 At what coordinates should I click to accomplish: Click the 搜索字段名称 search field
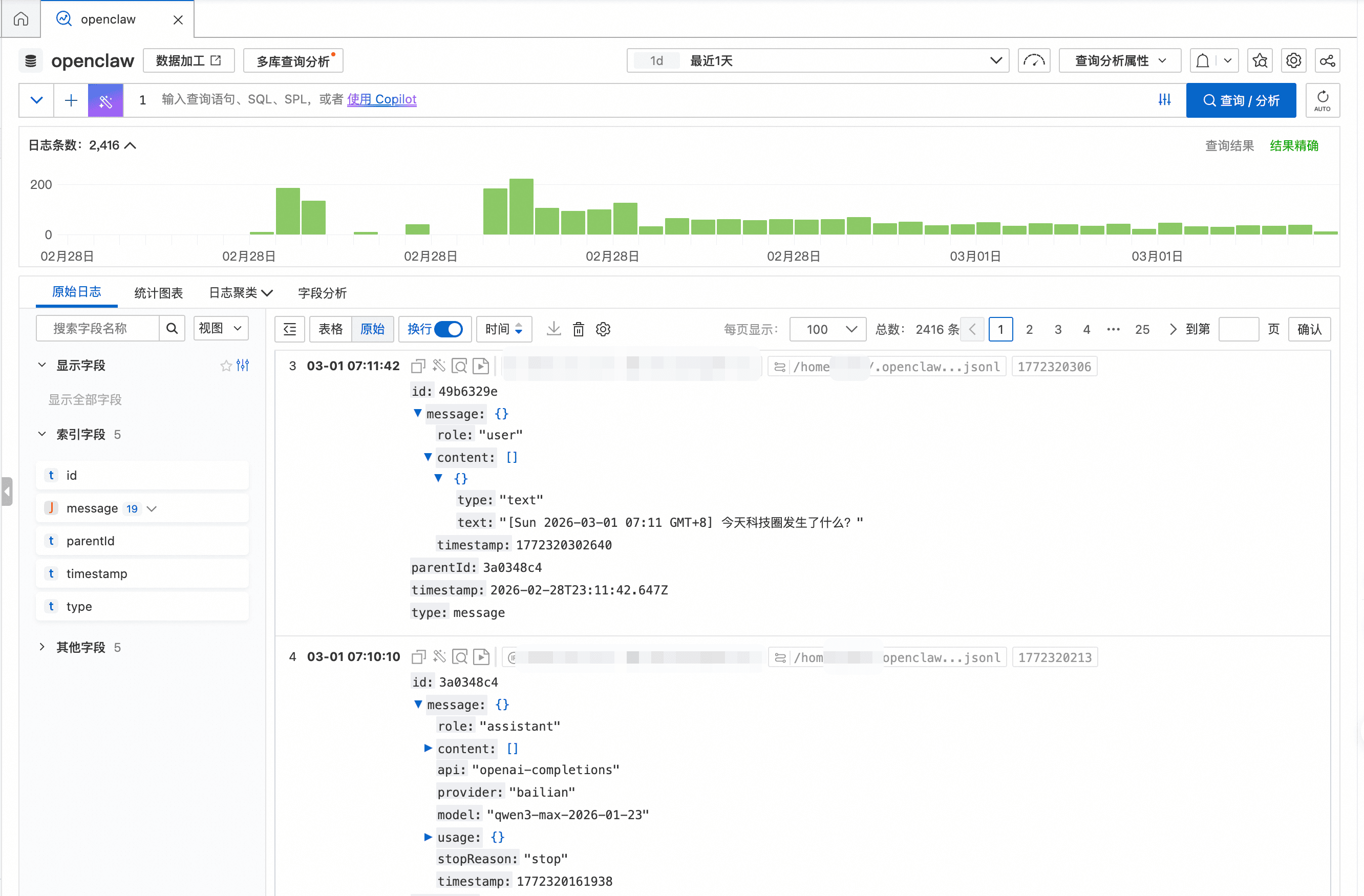click(97, 329)
